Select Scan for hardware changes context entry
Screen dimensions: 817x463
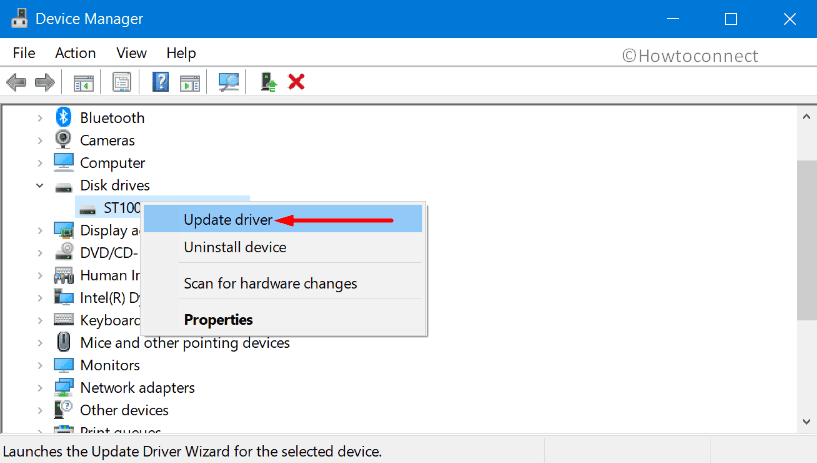(283, 283)
